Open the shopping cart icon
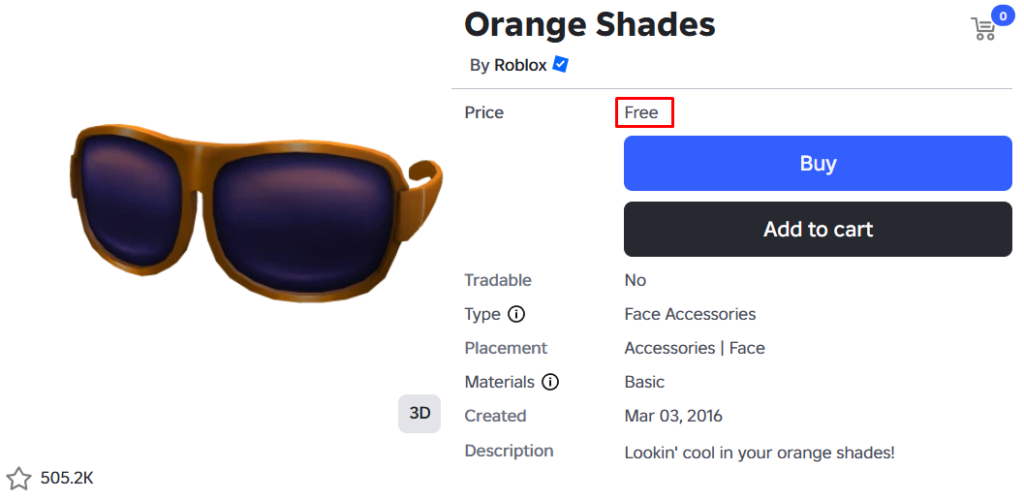 (x=984, y=29)
